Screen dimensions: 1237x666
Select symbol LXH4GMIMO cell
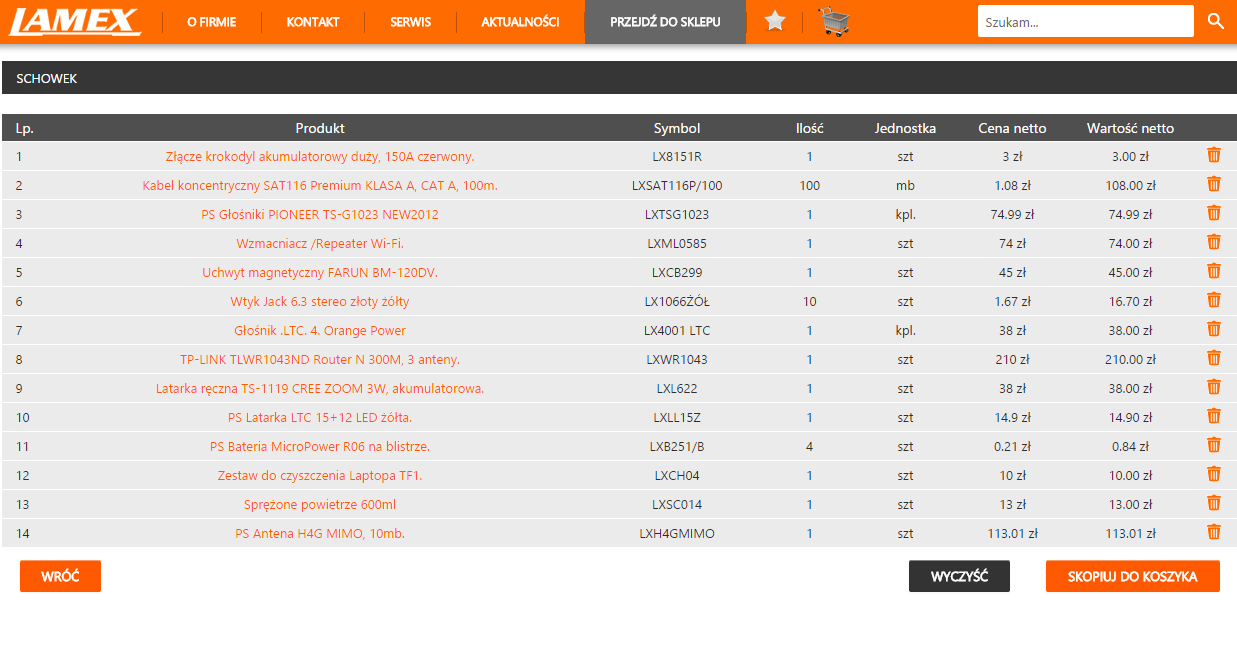point(677,534)
